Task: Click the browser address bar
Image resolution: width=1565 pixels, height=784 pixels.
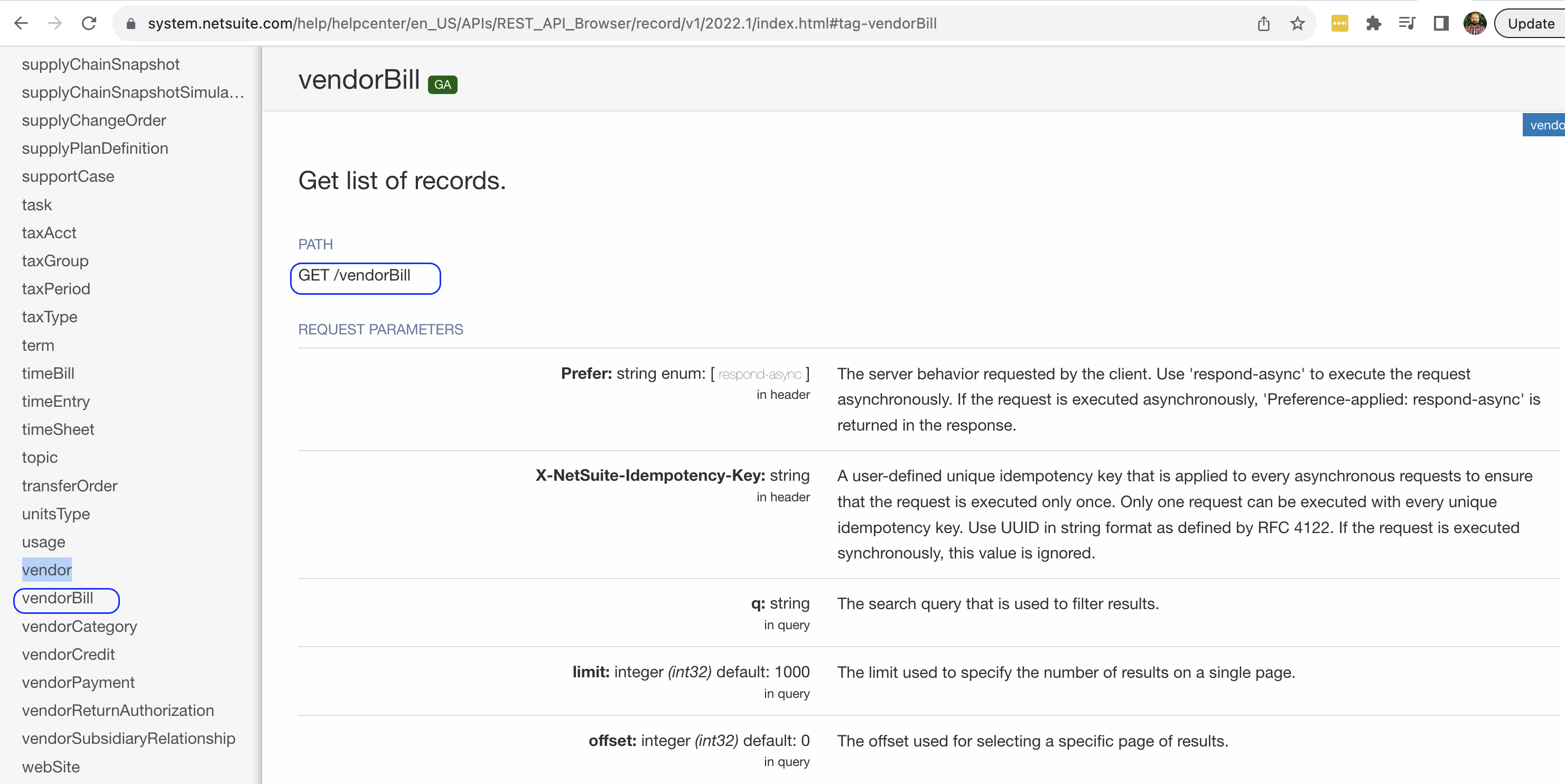Action: (547, 23)
